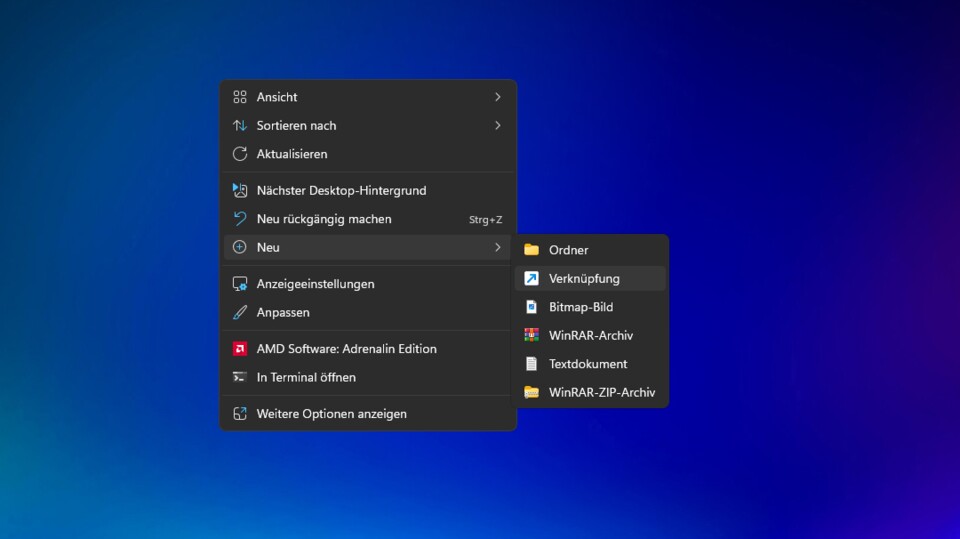
Task: Click the Textdokument page icon
Action: point(531,364)
